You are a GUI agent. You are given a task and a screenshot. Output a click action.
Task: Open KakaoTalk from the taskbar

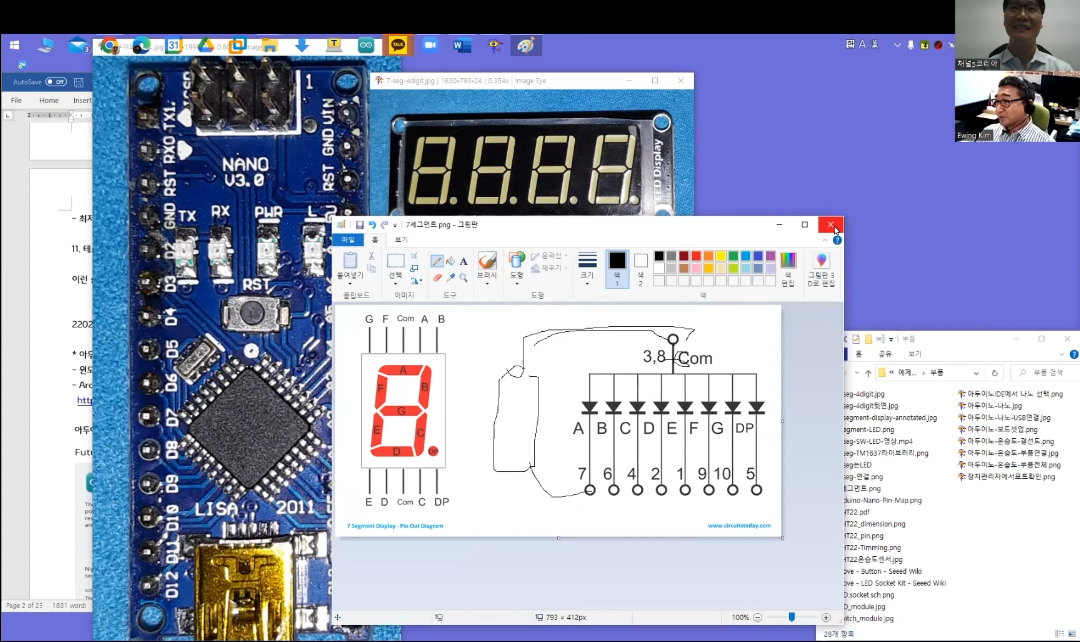pyautogui.click(x=398, y=45)
